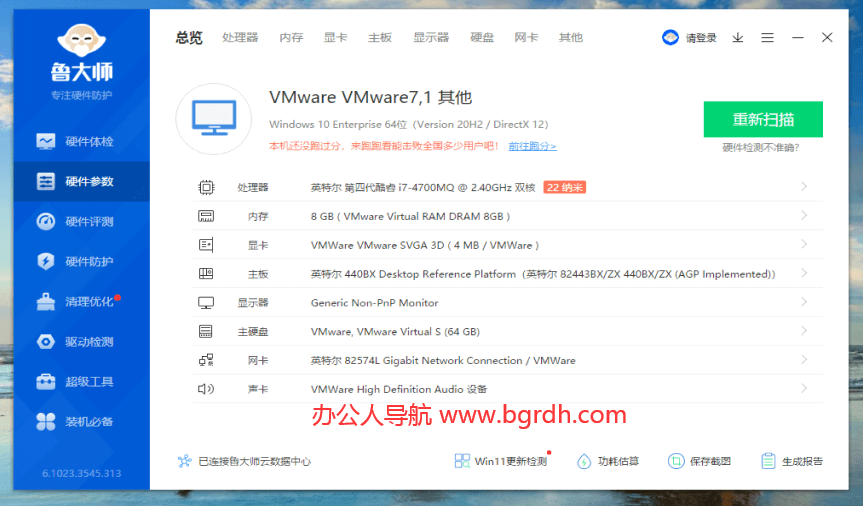Image resolution: width=863 pixels, height=506 pixels.
Task: Open 功耗估算 power estimate
Action: [x=608, y=461]
